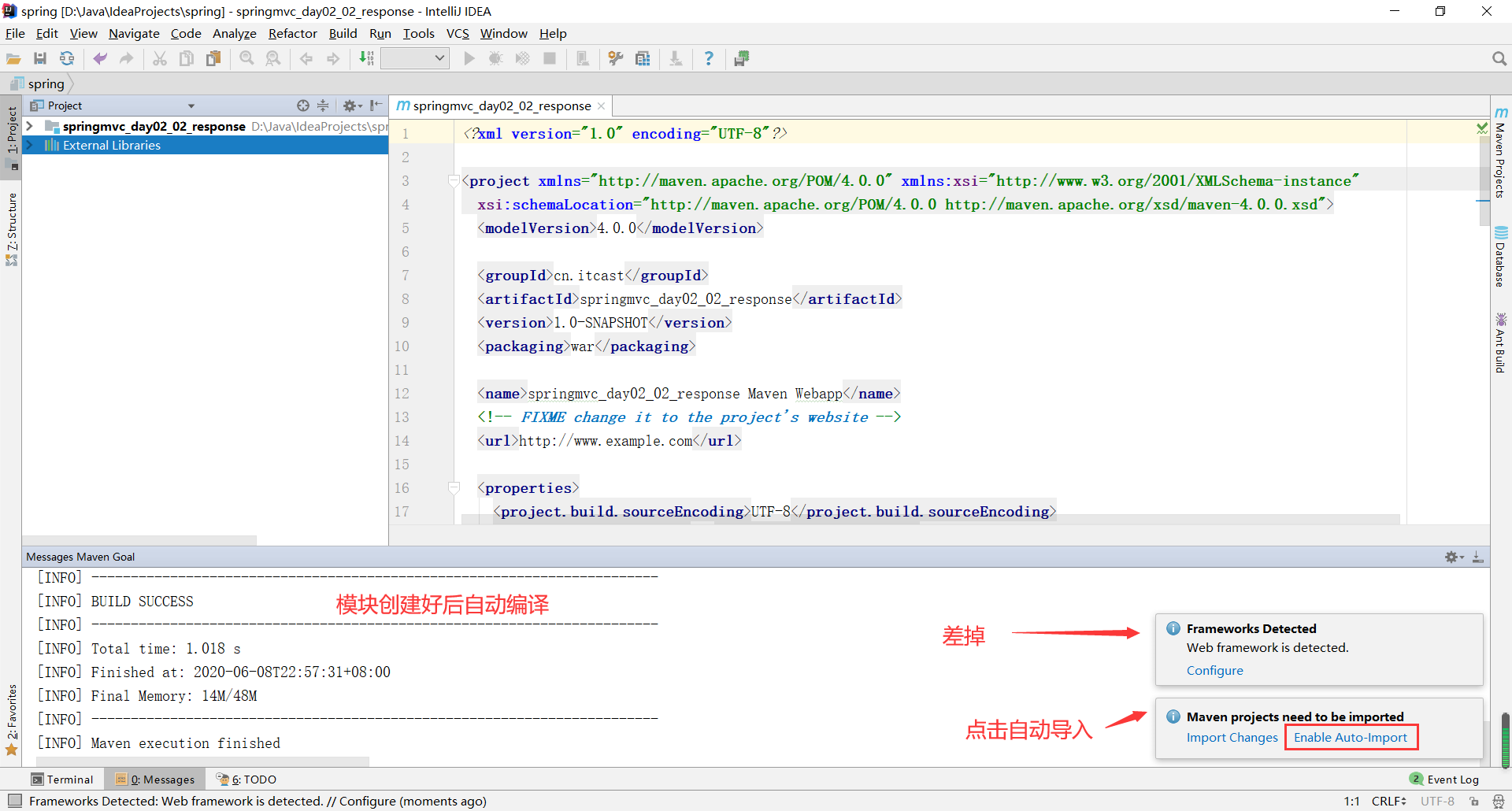Image resolution: width=1512 pixels, height=811 pixels.
Task: Toggle the Maven Projects side panel
Action: (1501, 153)
